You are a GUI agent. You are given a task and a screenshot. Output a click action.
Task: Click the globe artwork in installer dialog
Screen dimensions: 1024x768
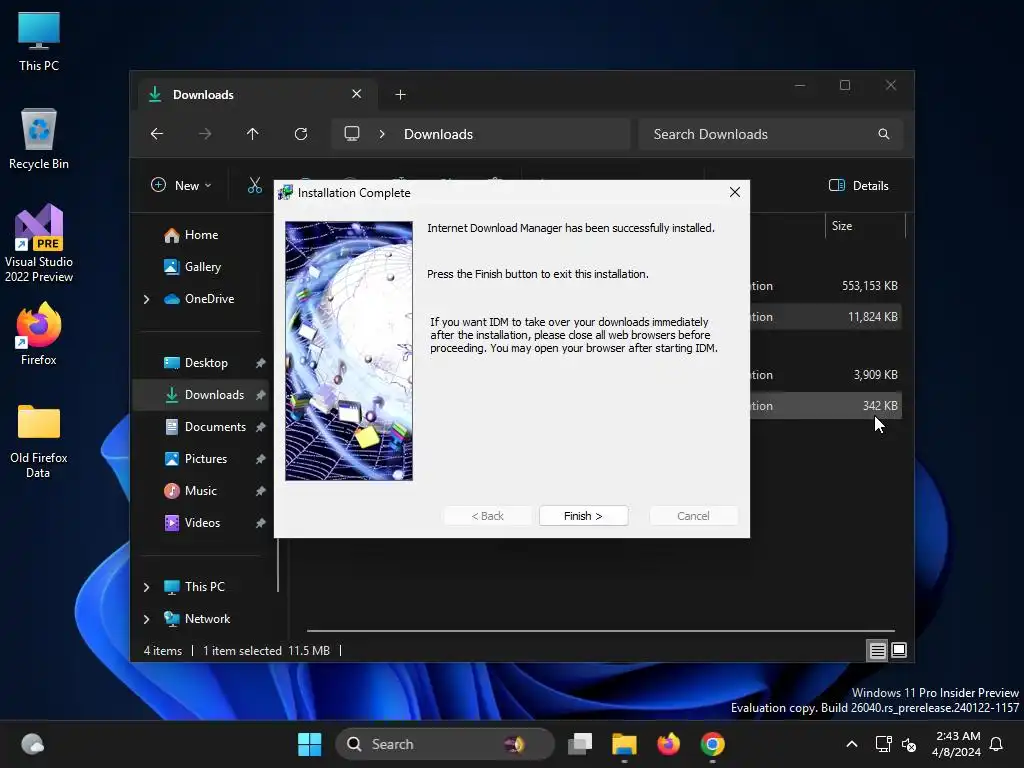coord(349,351)
